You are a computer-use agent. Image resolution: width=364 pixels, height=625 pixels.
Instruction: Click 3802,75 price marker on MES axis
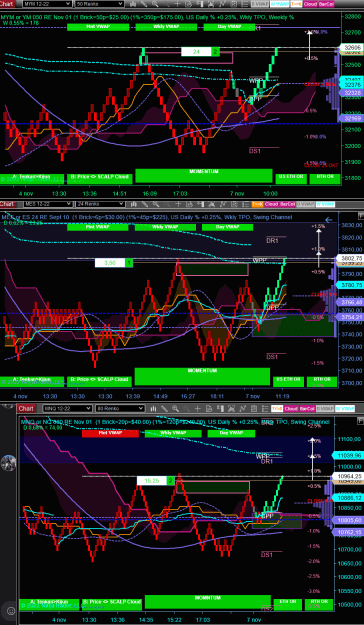351,258
